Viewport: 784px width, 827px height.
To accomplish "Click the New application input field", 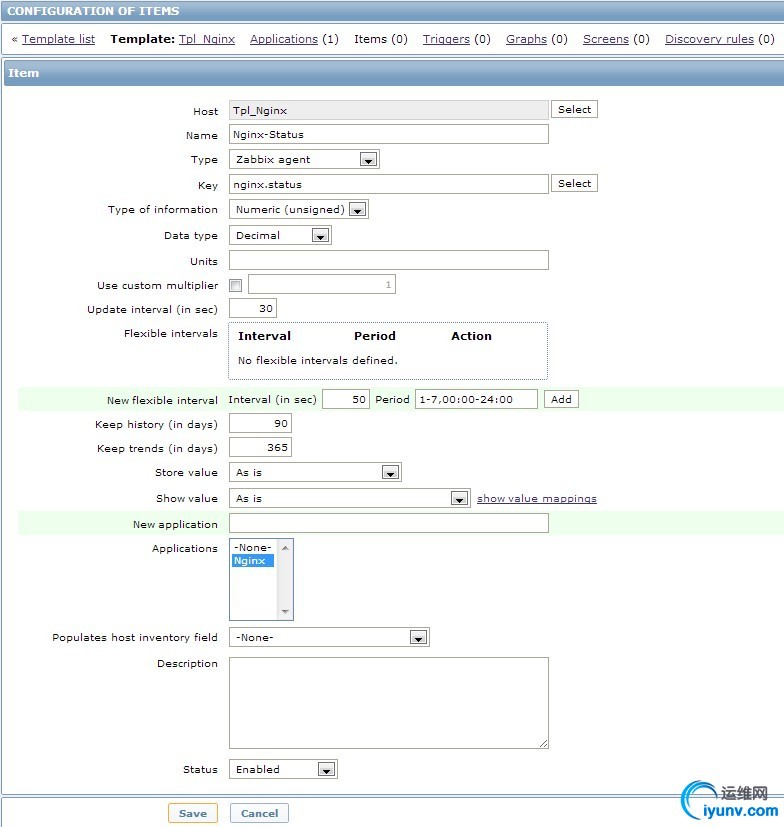I will click(x=389, y=523).
